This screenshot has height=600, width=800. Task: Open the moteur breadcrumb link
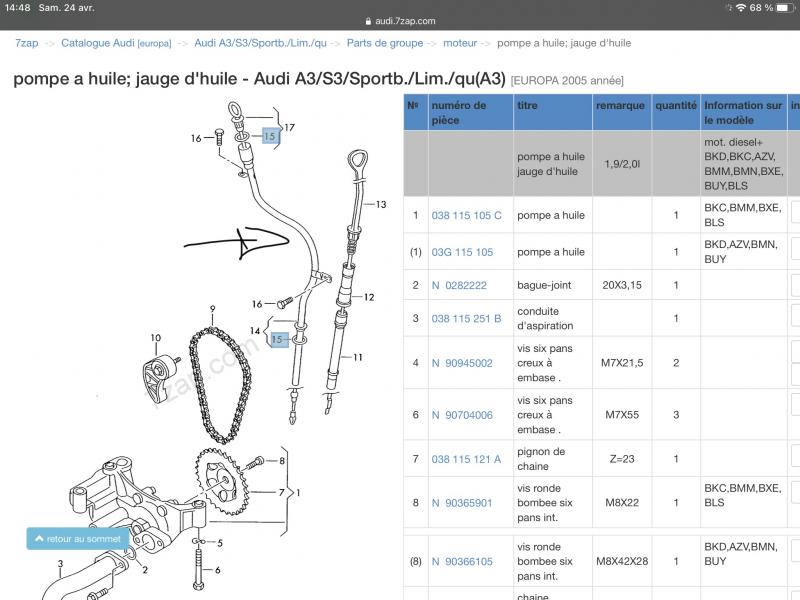(460, 43)
